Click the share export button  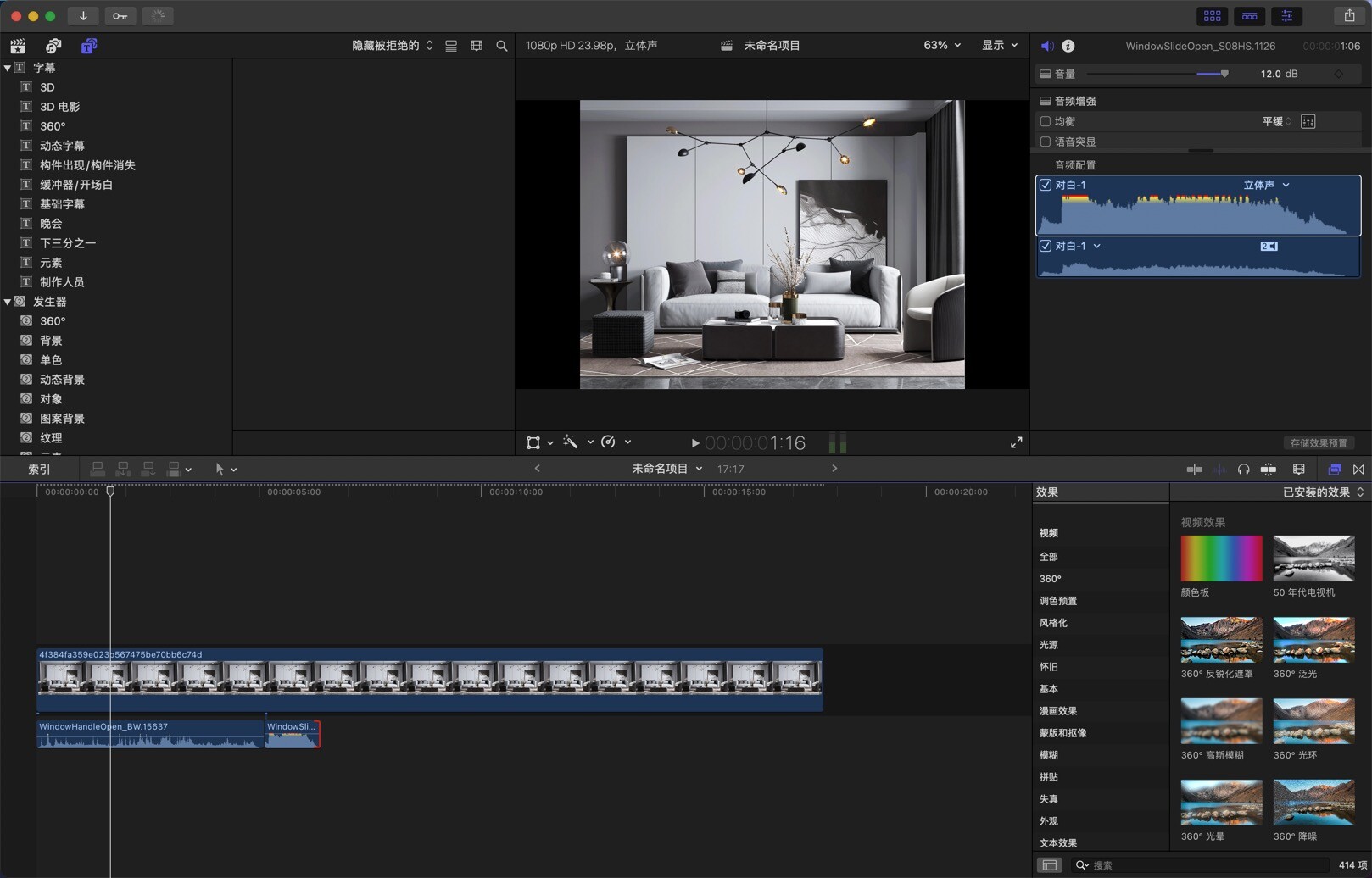pos(1350,16)
